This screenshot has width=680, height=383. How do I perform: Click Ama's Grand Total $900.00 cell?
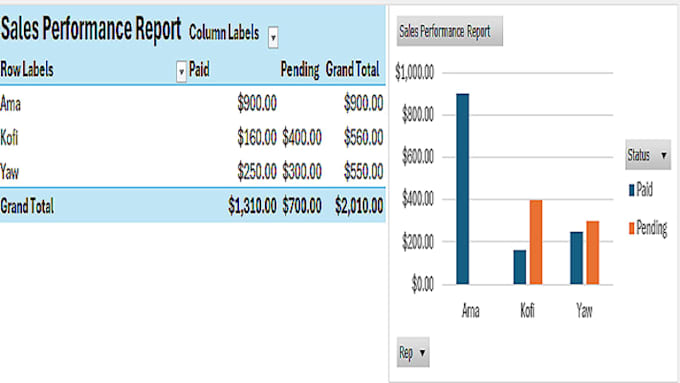coord(363,104)
